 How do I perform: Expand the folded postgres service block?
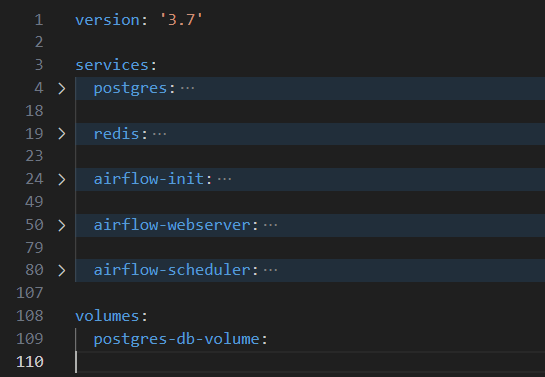(62, 89)
